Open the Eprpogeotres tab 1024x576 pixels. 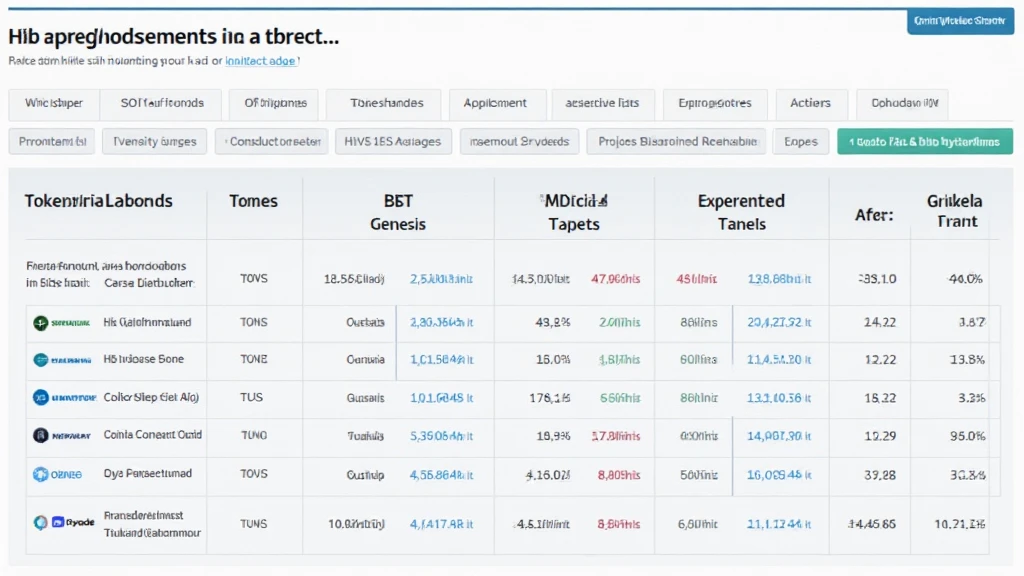715,103
